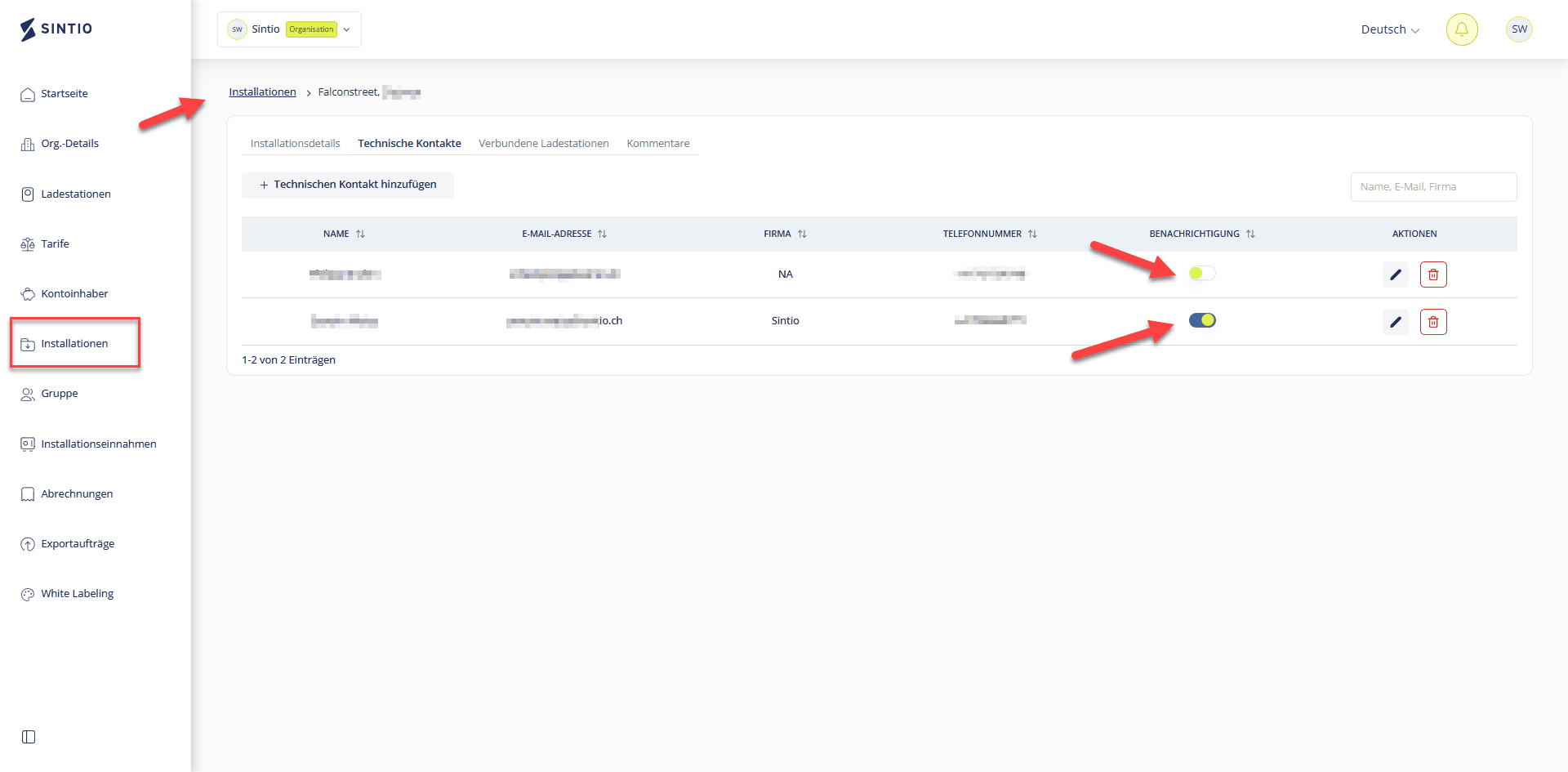Sort table by E-Mail-Adresse column
The width and height of the screenshot is (1568, 772).
[602, 234]
